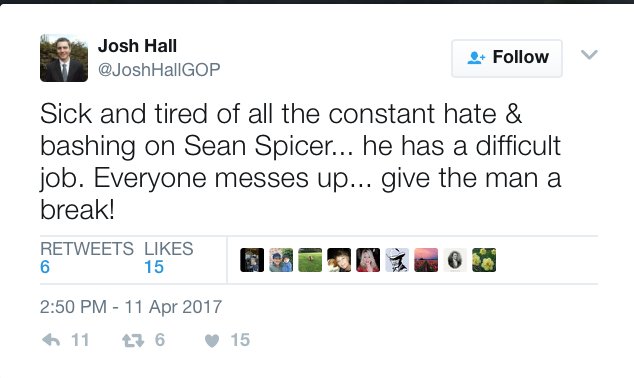The image size is (634, 378).
Task: Click the Josh Hall display name
Action: (x=137, y=46)
